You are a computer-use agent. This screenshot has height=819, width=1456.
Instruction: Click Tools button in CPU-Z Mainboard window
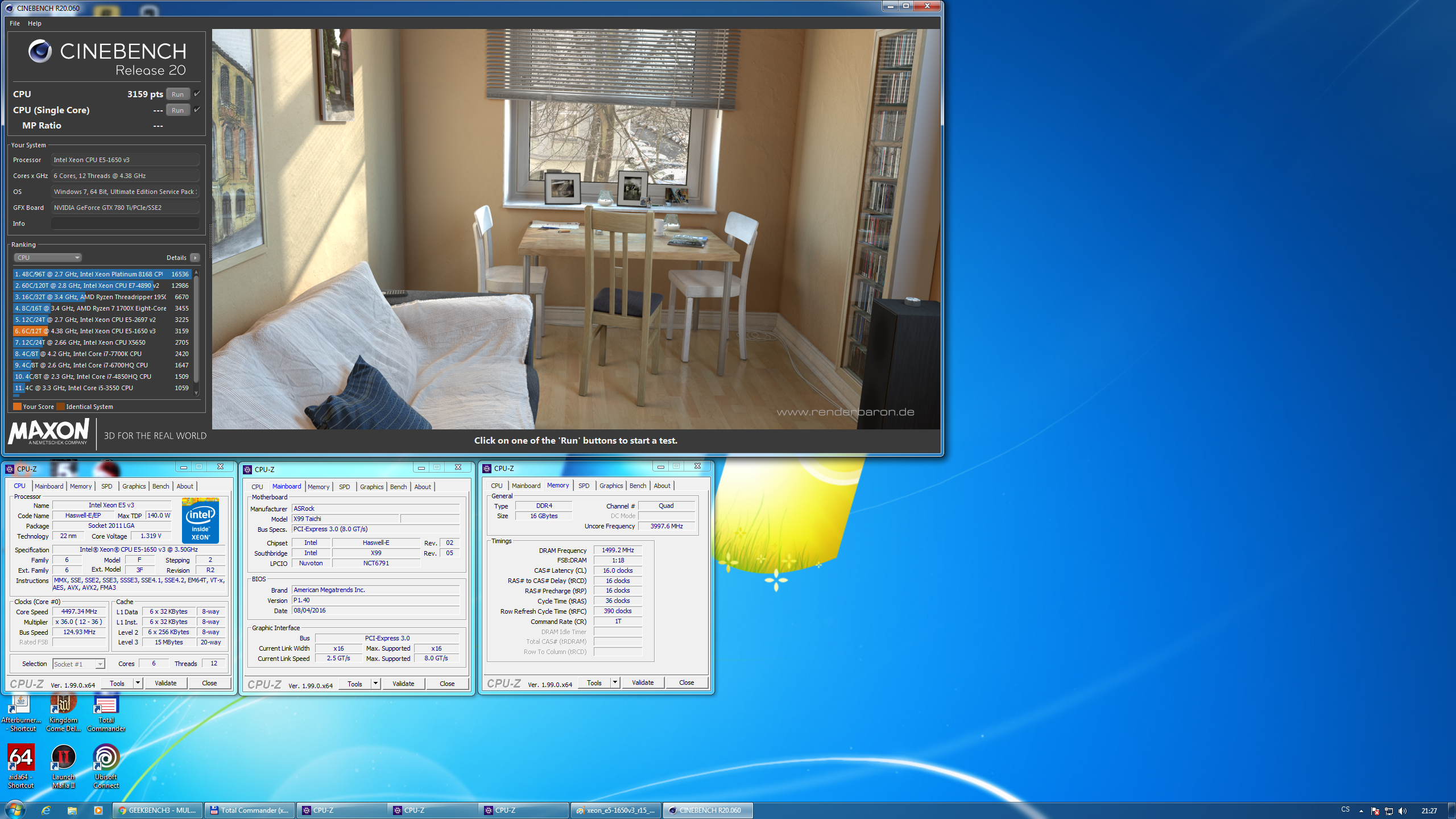click(x=355, y=684)
